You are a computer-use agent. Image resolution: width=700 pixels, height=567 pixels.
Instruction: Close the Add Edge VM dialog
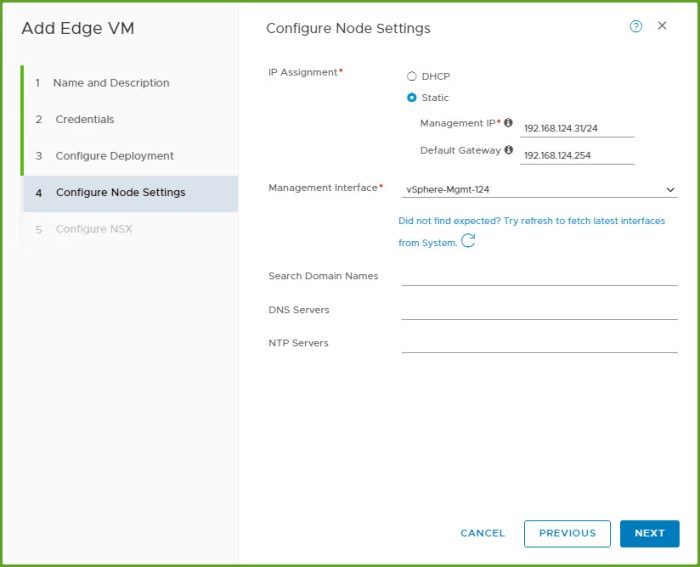[662, 26]
